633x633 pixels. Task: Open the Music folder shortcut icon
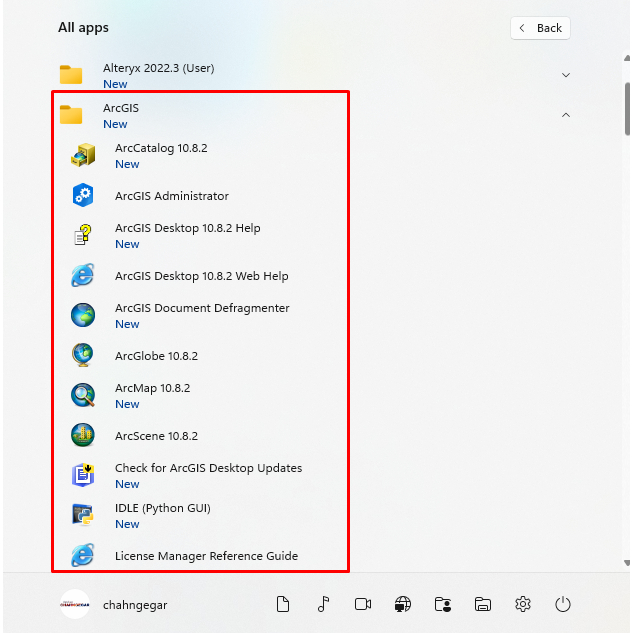pos(323,604)
